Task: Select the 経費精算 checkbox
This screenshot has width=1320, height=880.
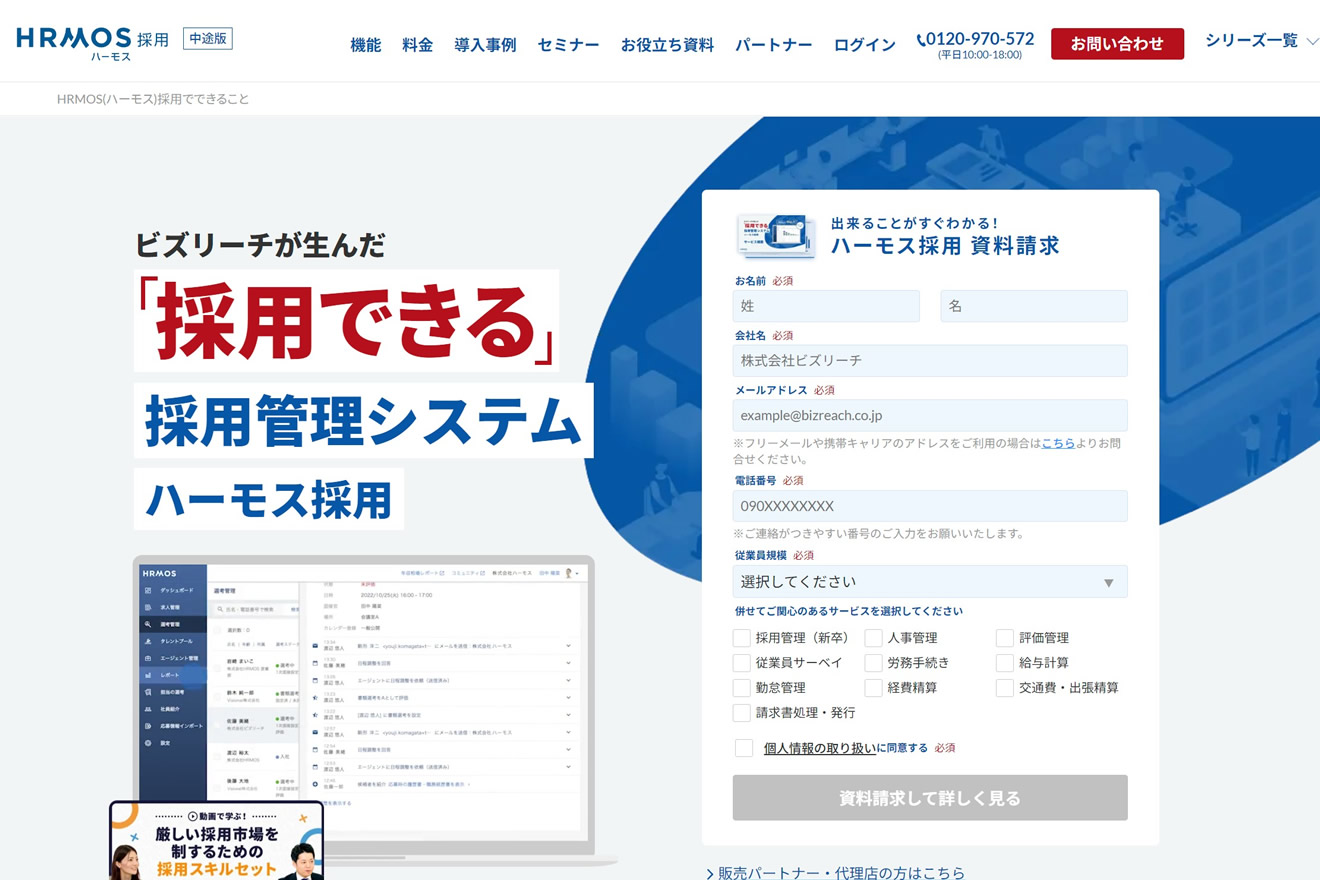Action: (874, 688)
